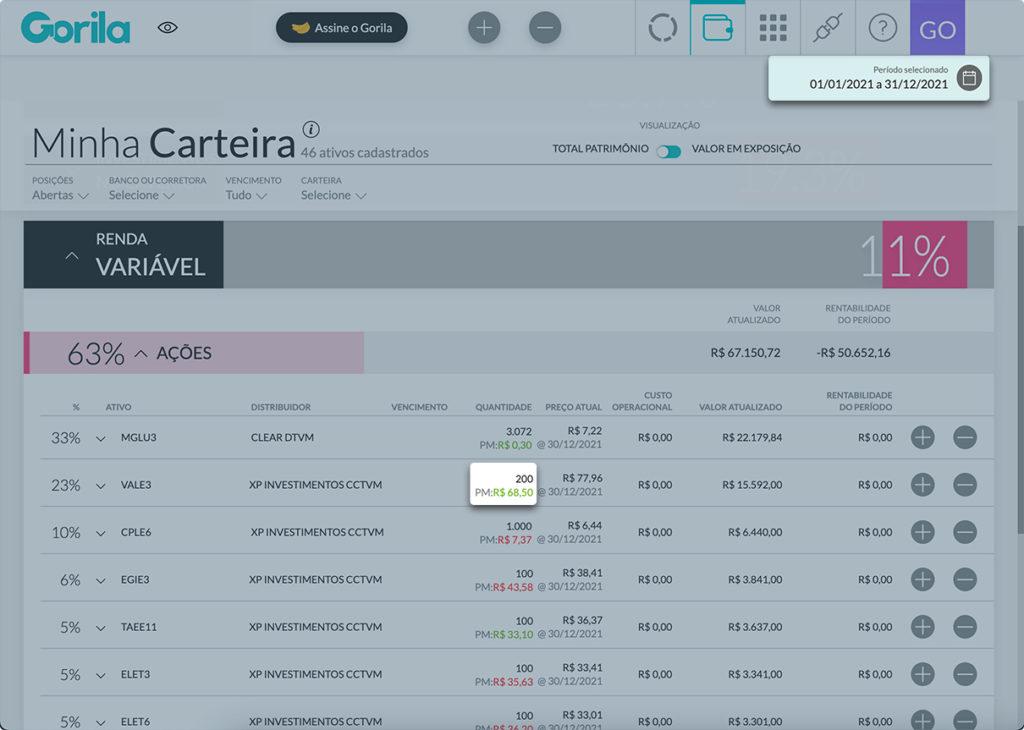Click the info icon beside Minha Carteira
The height and width of the screenshot is (730, 1024).
(311, 129)
